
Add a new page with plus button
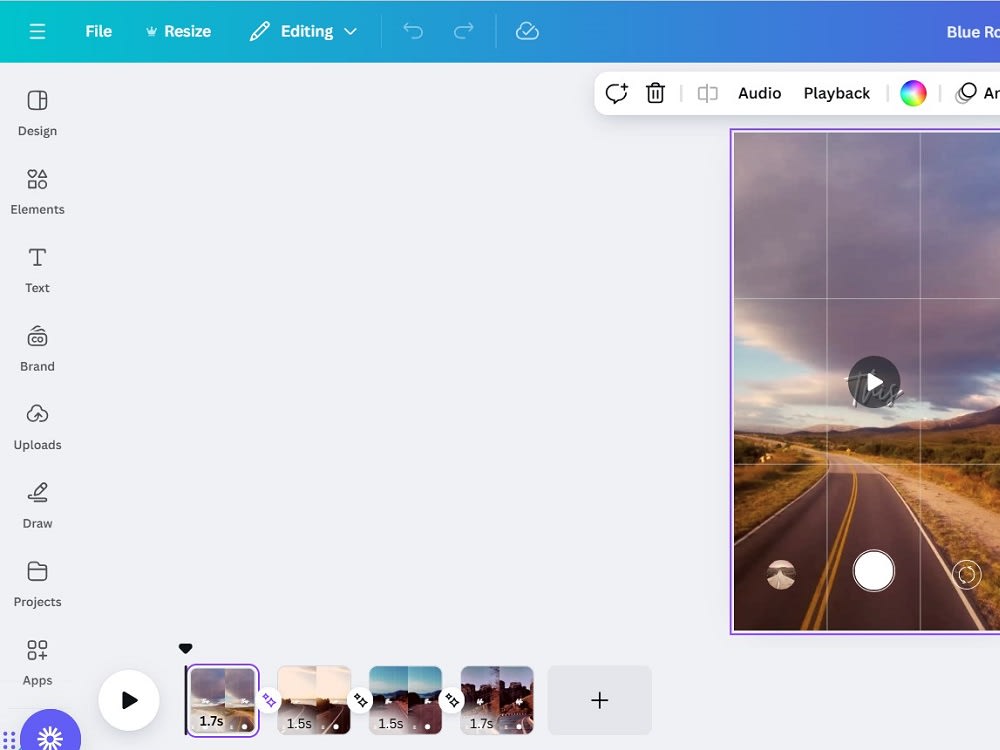point(599,700)
